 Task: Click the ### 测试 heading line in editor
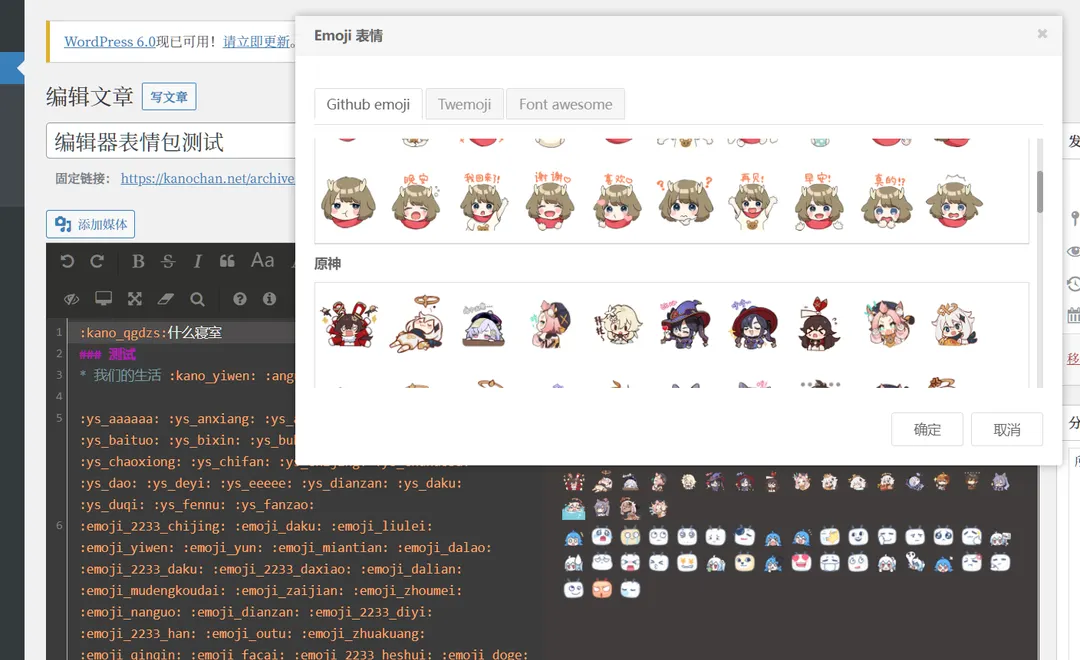107,354
